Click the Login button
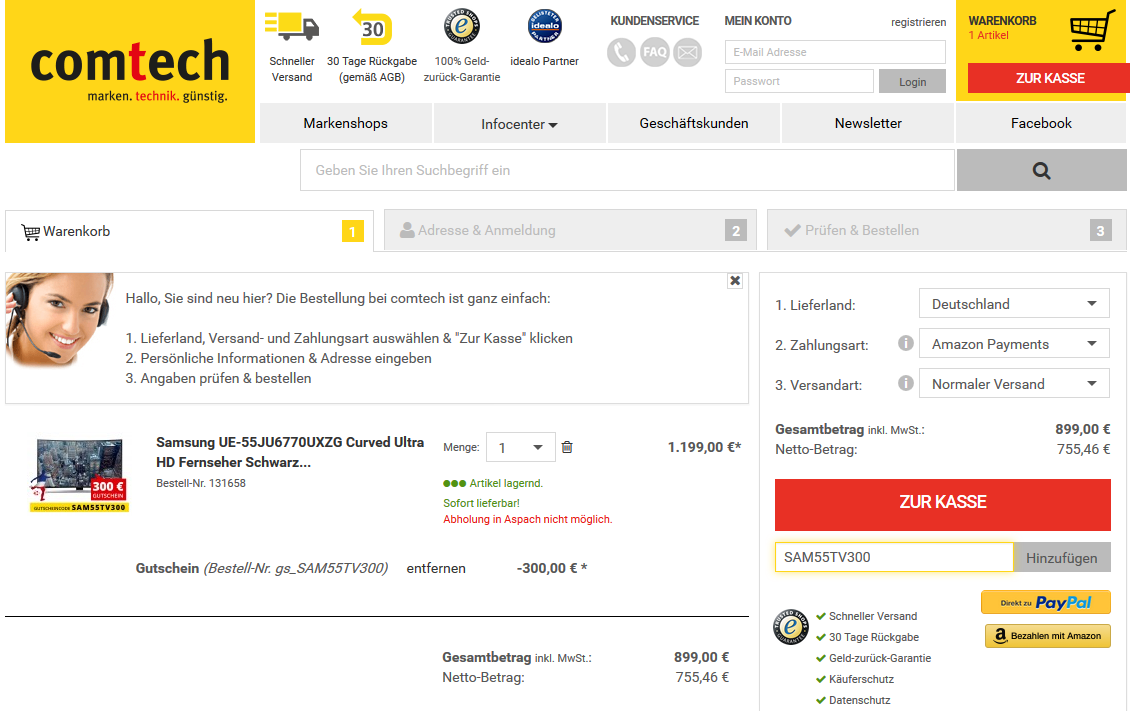 tap(912, 81)
